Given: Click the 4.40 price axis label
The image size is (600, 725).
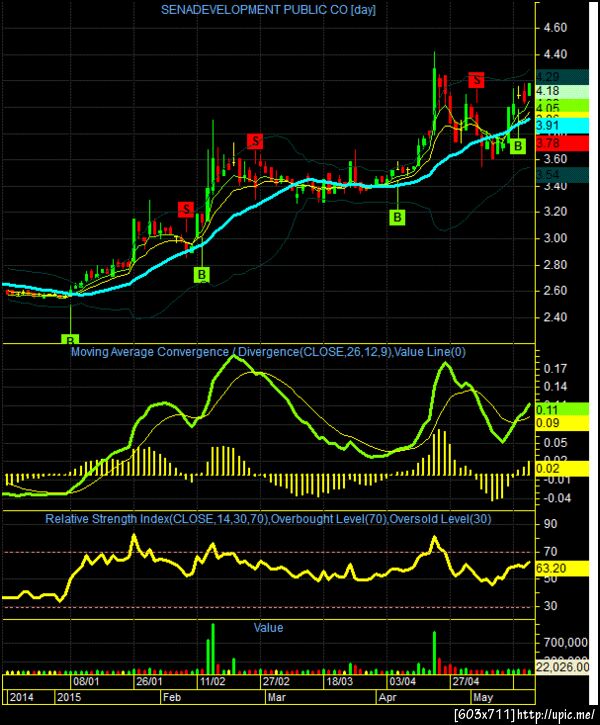Looking at the screenshot, I should (x=553, y=55).
